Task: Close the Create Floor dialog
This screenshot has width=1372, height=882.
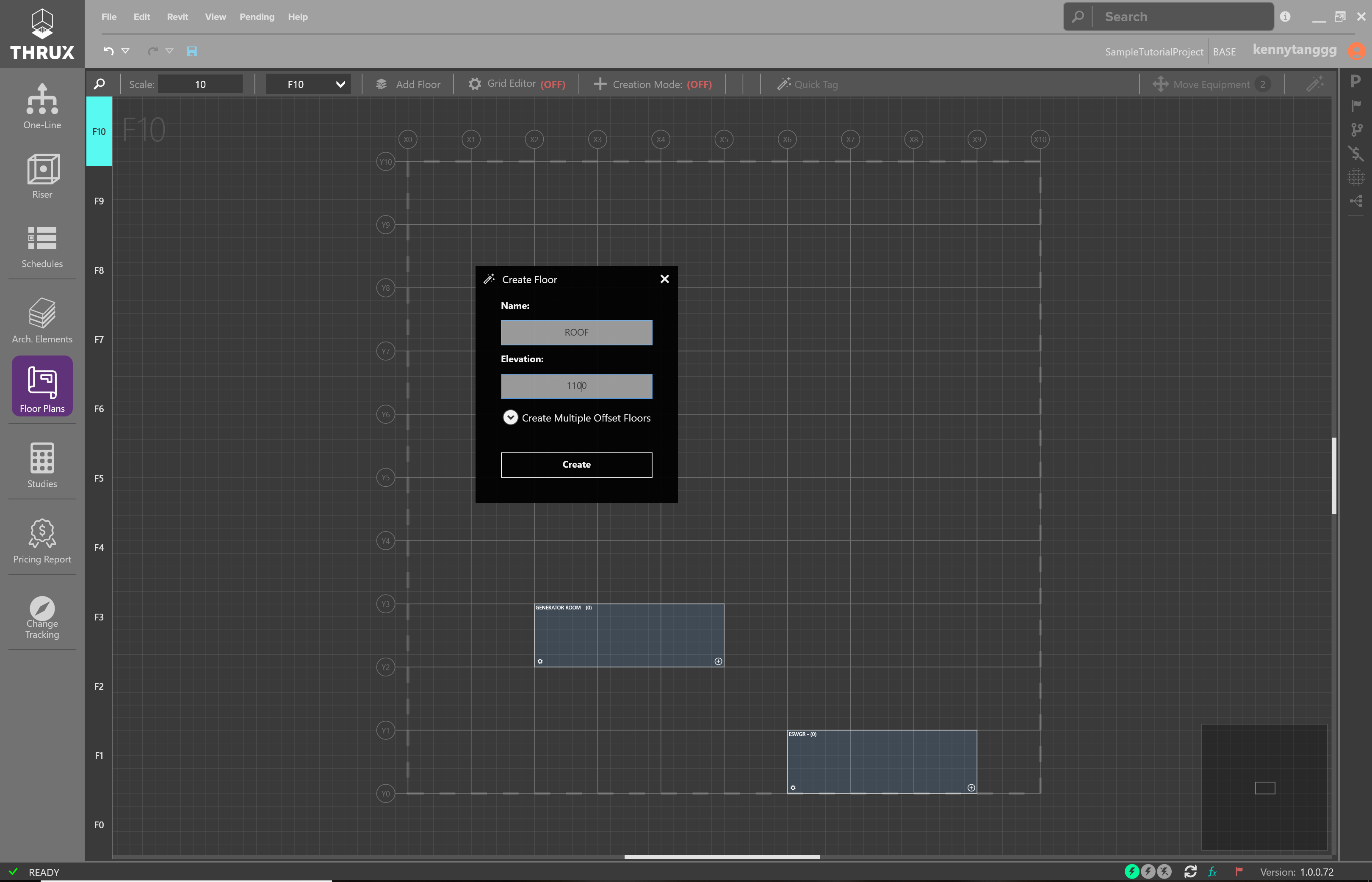Action: [664, 279]
